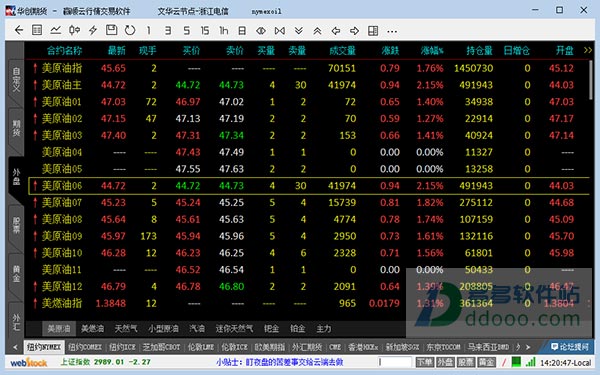Open the three-dots more options menu
Screen dimensions: 600x375
[x=392, y=31]
